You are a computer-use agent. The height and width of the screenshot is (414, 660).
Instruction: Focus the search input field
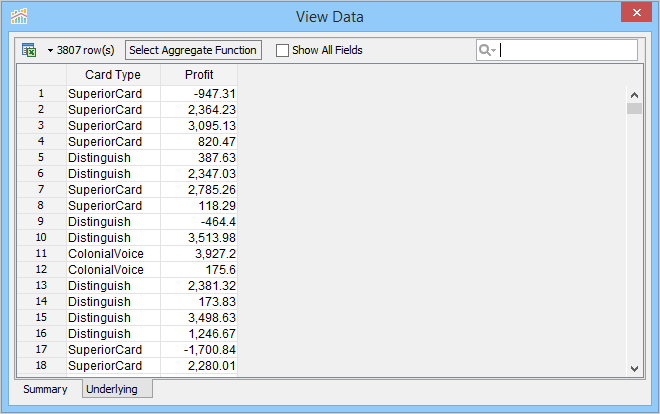pos(567,50)
